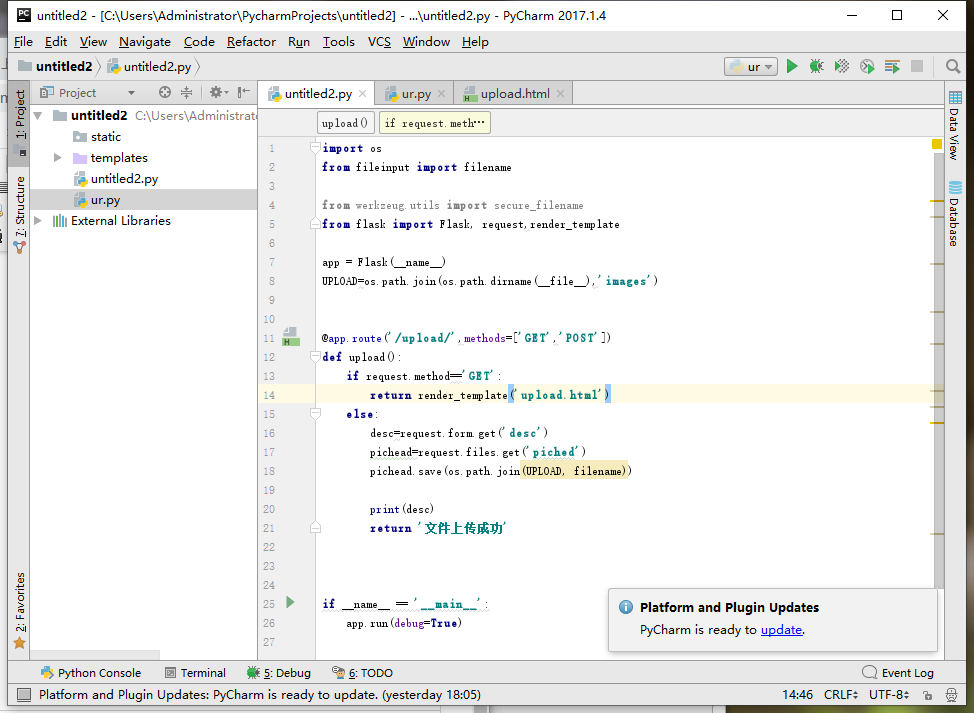Image resolution: width=974 pixels, height=713 pixels.
Task: Click the update link in notification
Action: tap(781, 630)
